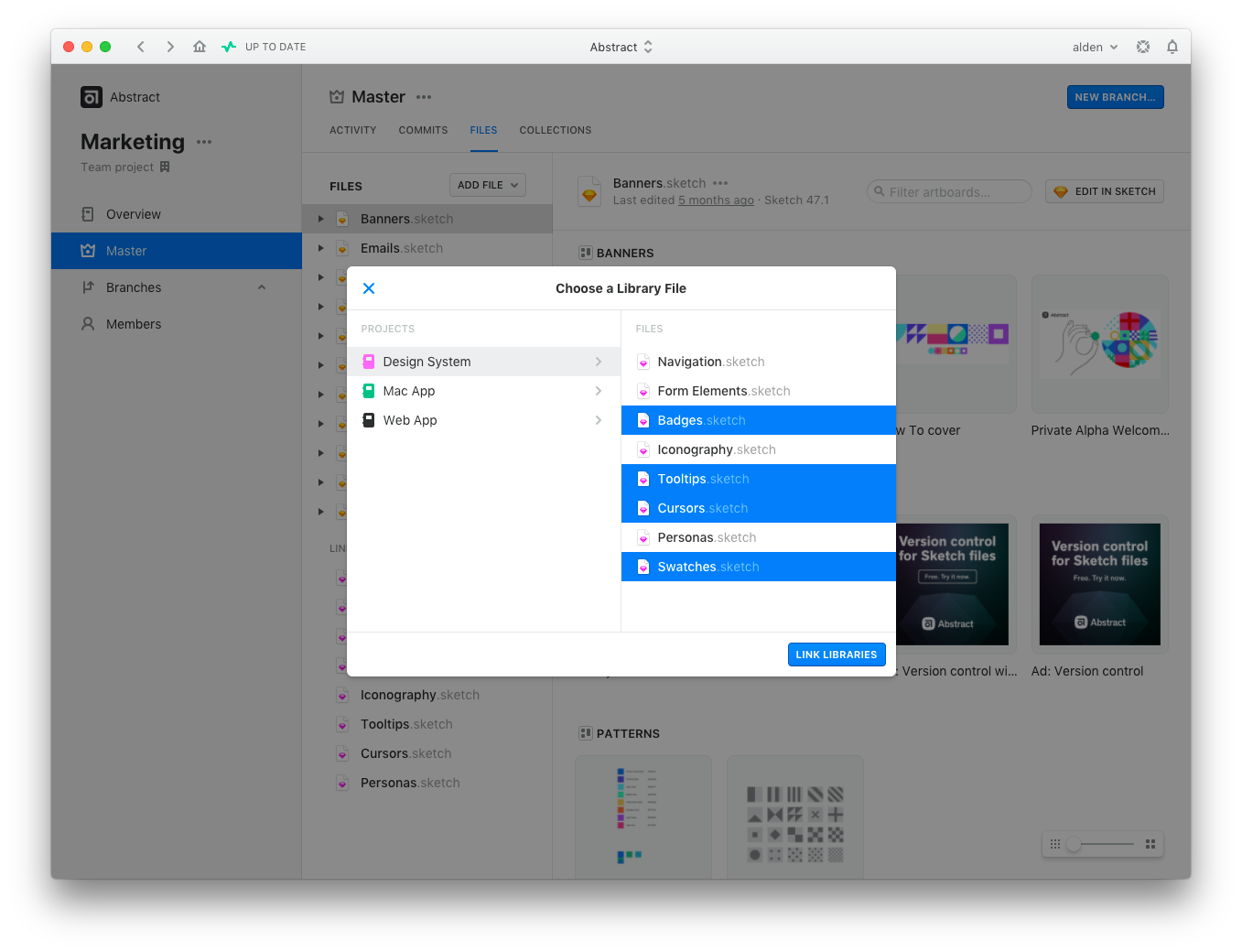Go forward with the toolbar forward arrow

pyautogui.click(x=170, y=47)
